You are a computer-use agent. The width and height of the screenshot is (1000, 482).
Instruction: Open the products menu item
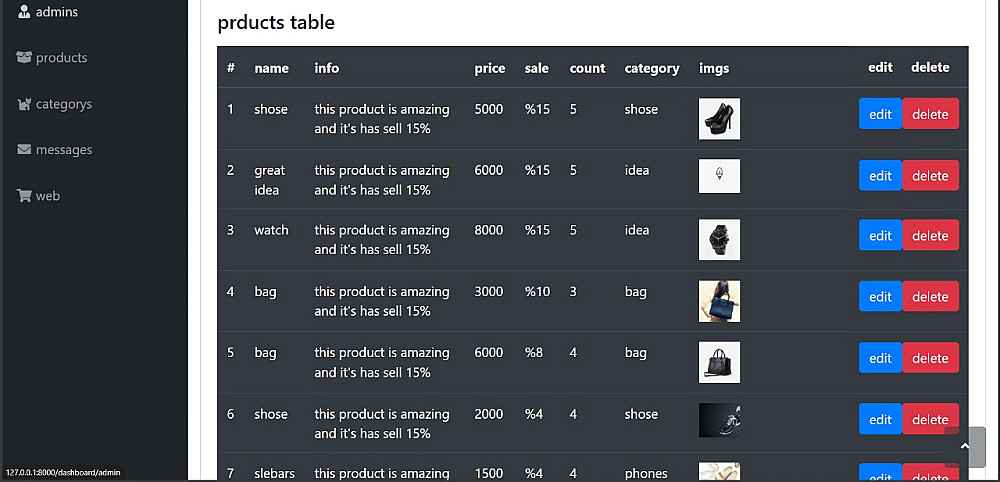click(x=61, y=58)
